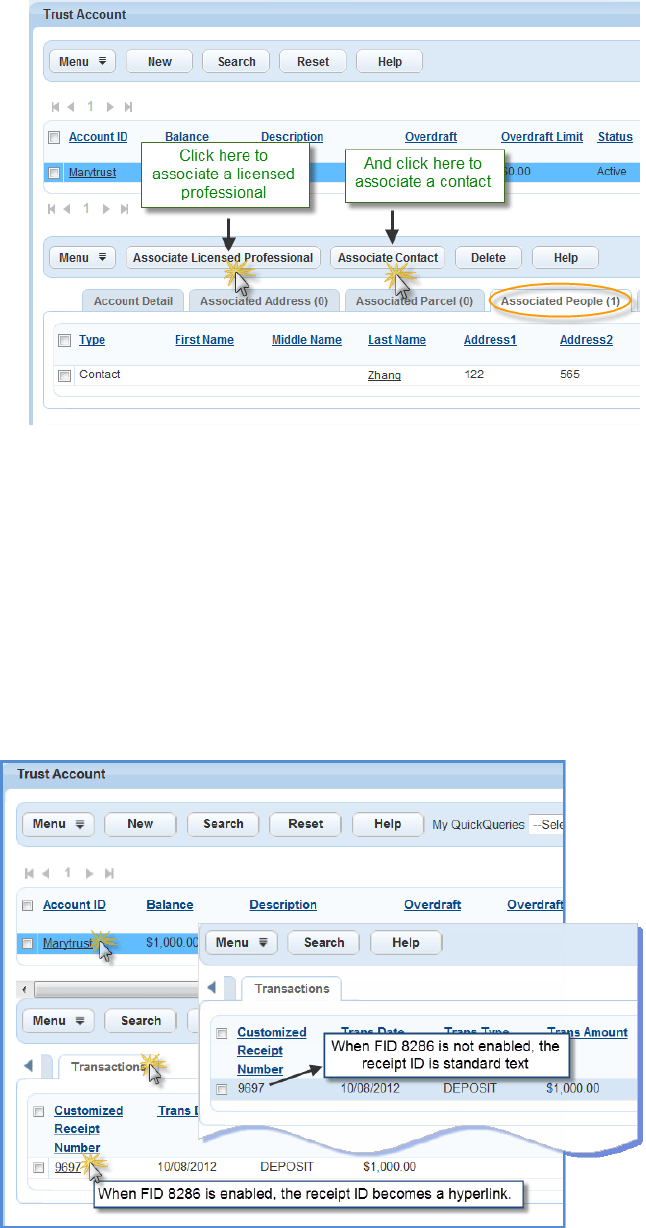Go to next page in upper screenshot's top pager
This screenshot has width=646, height=1228.
(x=110, y=106)
